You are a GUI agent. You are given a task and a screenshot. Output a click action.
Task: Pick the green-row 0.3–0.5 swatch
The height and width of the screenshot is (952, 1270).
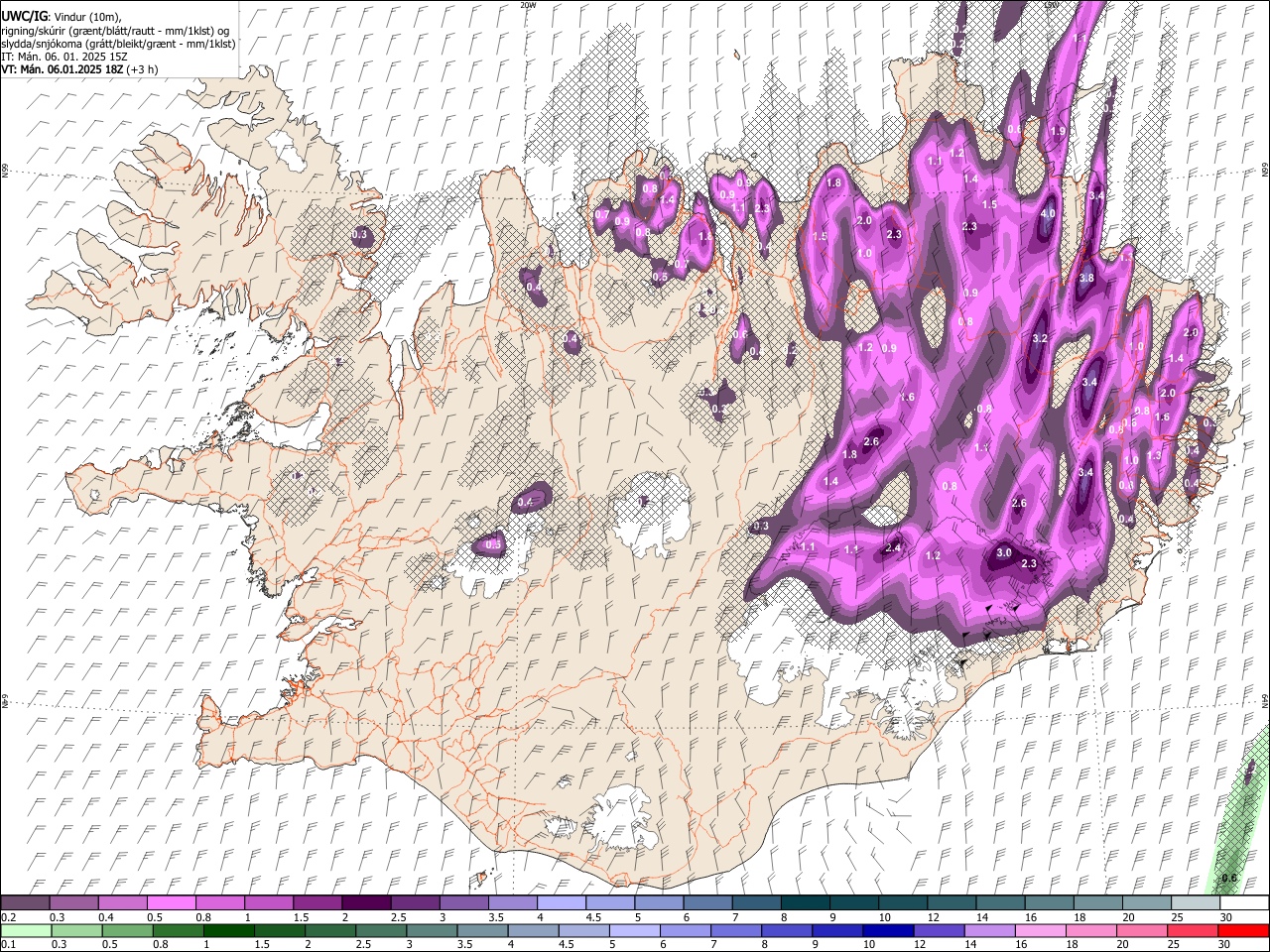point(76,931)
